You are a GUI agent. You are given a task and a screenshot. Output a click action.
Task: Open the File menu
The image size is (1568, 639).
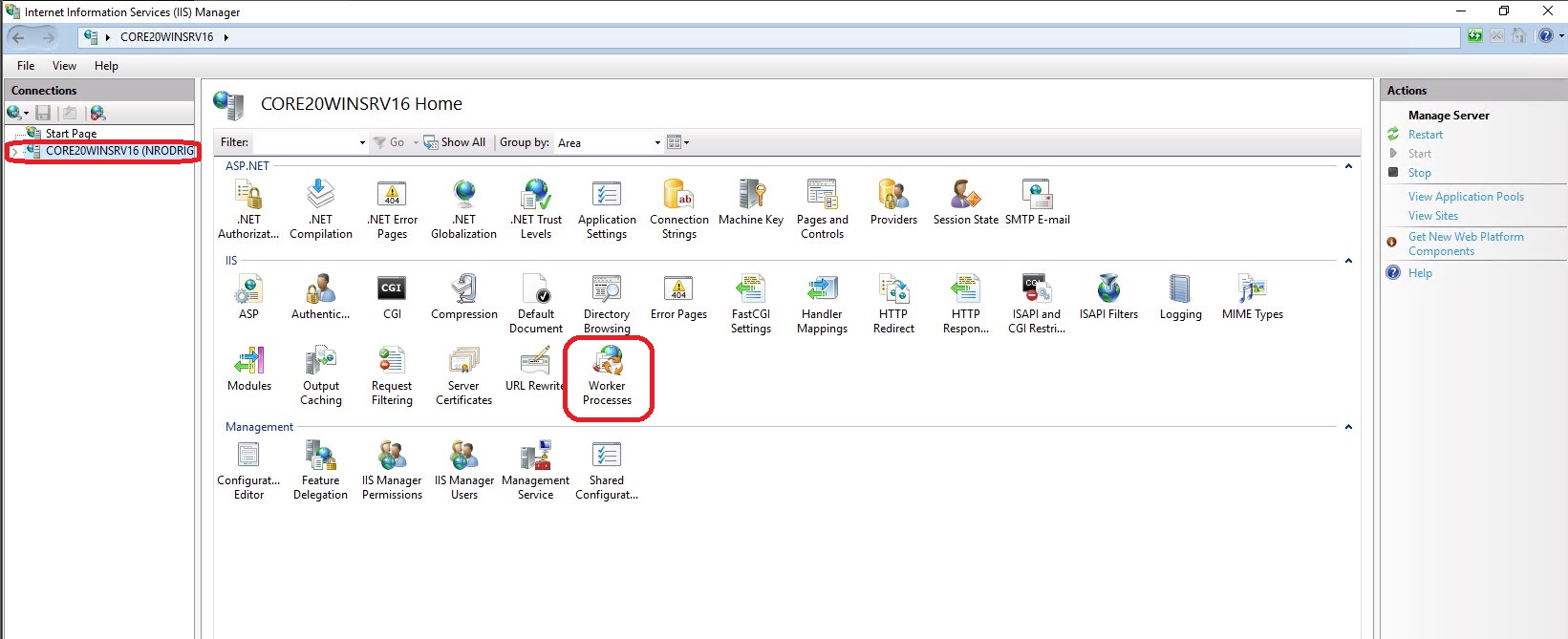[x=26, y=66]
